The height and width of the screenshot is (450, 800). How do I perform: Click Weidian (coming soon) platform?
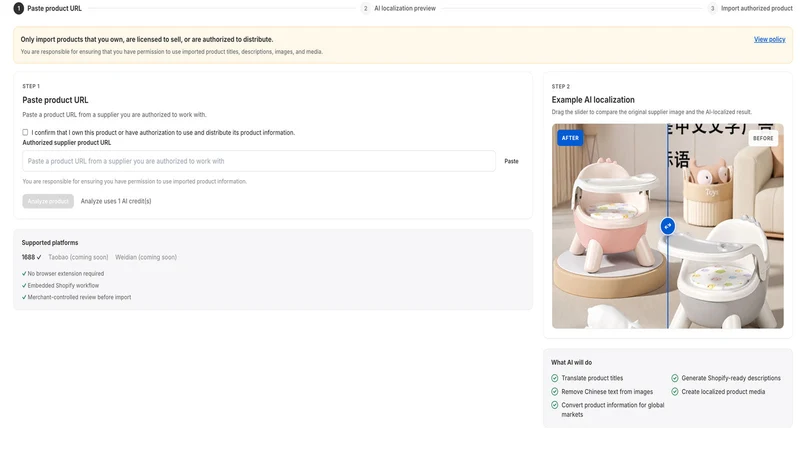(x=145, y=257)
